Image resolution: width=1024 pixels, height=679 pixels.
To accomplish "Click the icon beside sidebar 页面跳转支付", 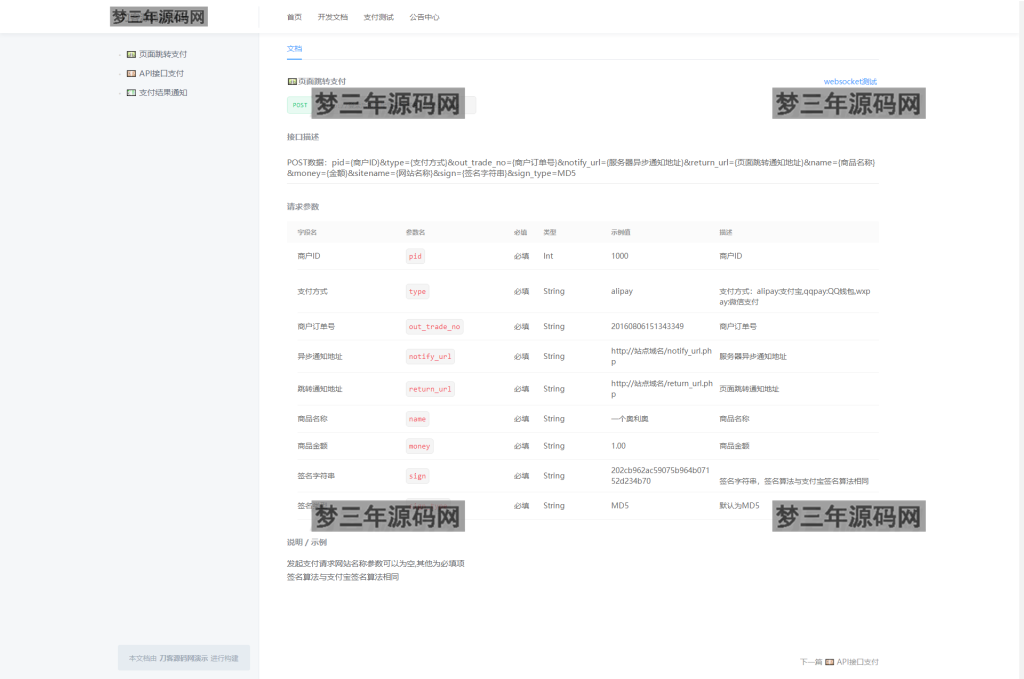I will [131, 54].
